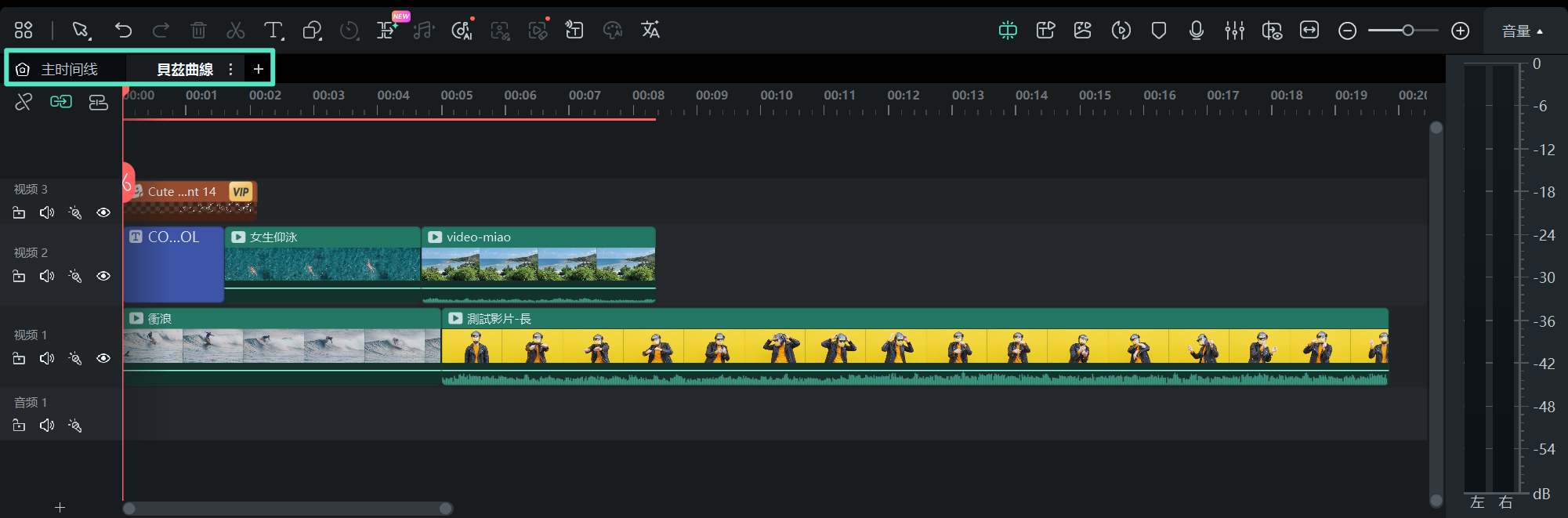Select the video-miao clip on 视频 2
1568x518 pixels.
coord(538,264)
